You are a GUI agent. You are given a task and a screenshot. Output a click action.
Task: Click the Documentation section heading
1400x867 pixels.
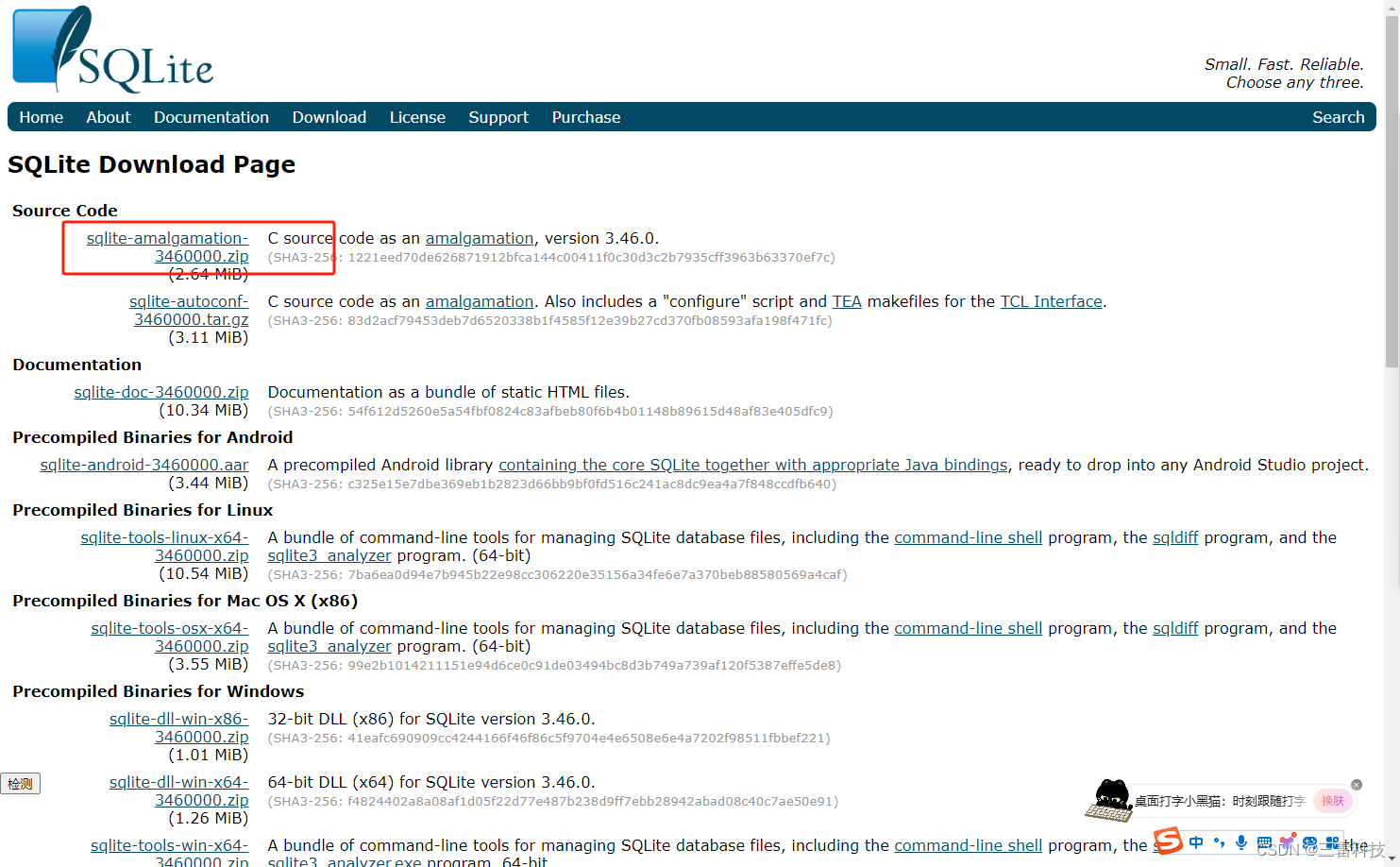[77, 365]
